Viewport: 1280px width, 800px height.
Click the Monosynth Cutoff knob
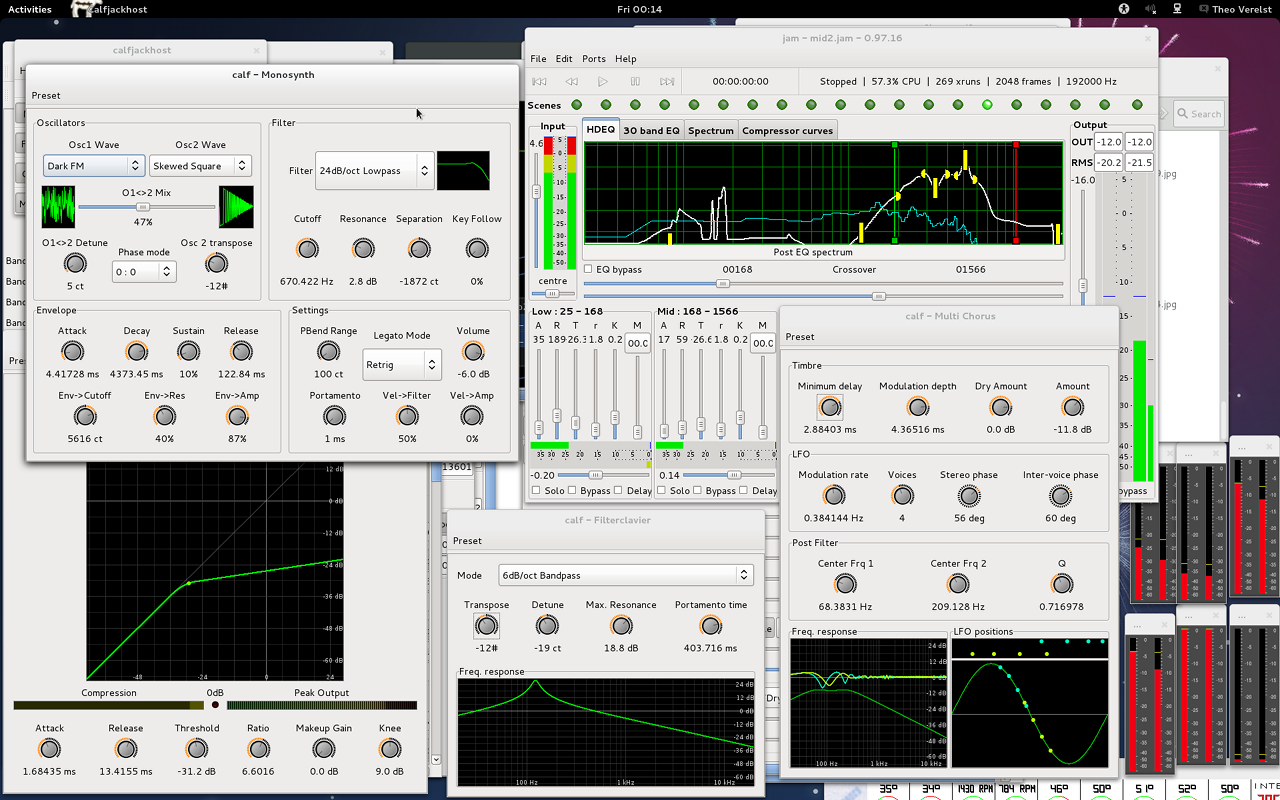[x=308, y=249]
